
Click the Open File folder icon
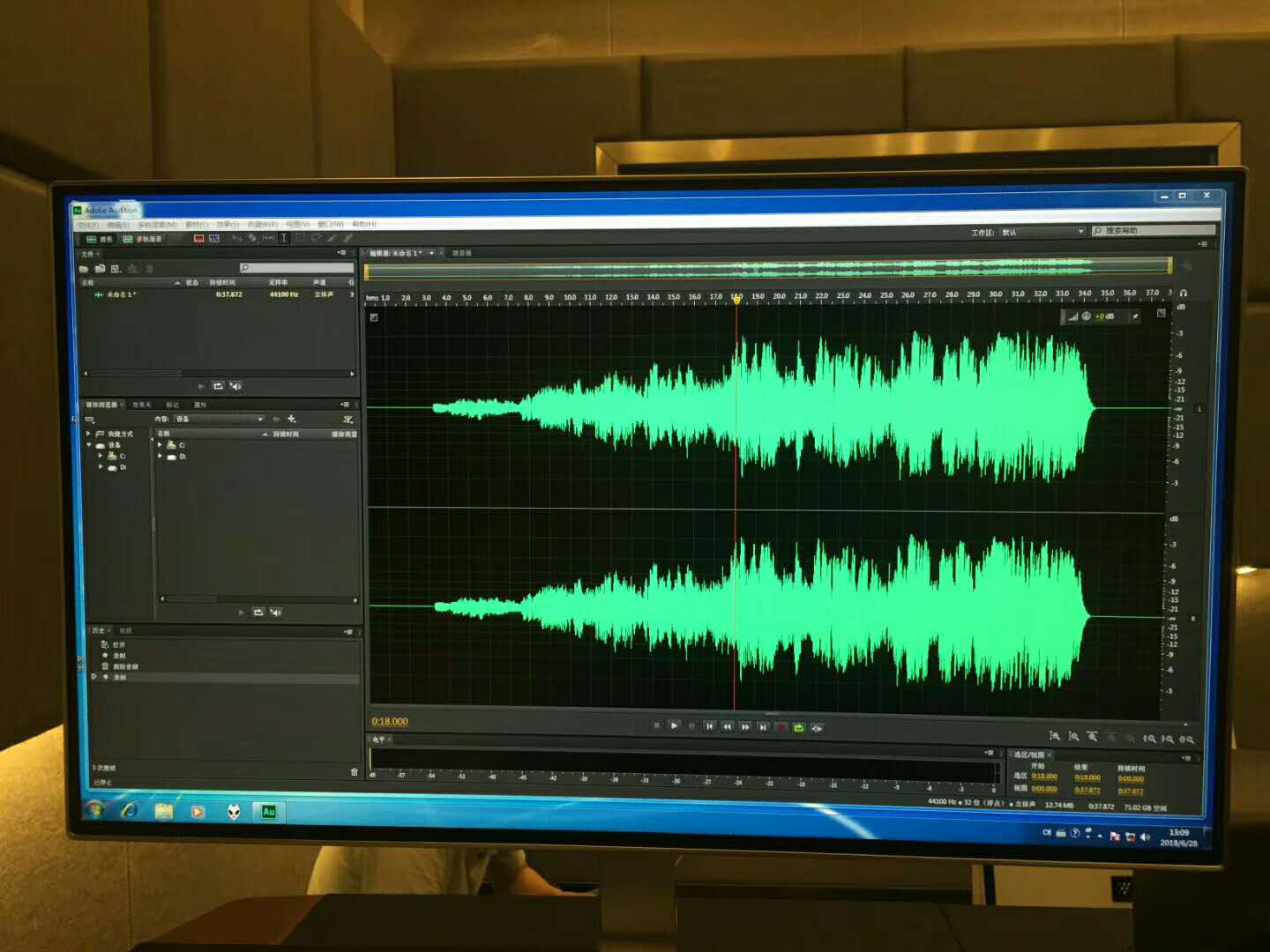click(84, 269)
